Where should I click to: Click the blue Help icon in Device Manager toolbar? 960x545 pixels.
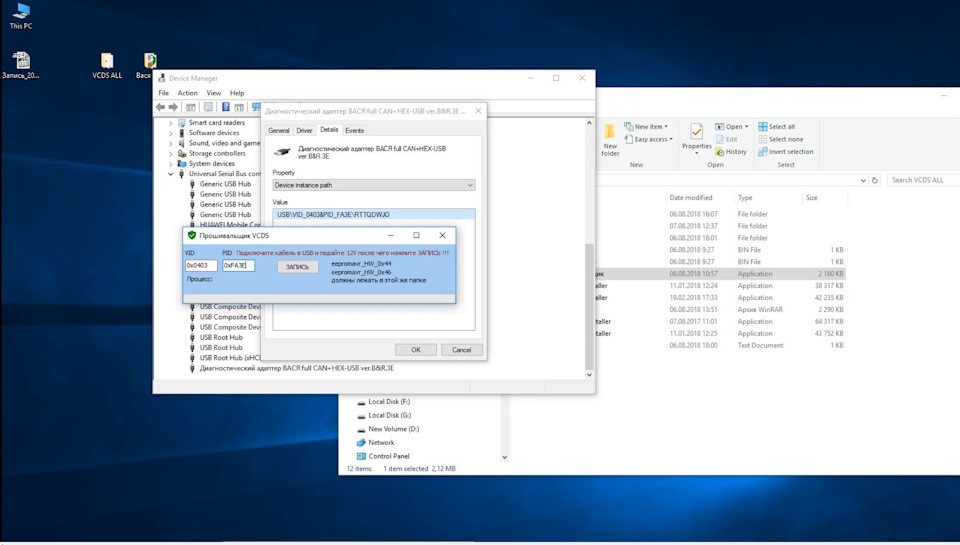[225, 107]
